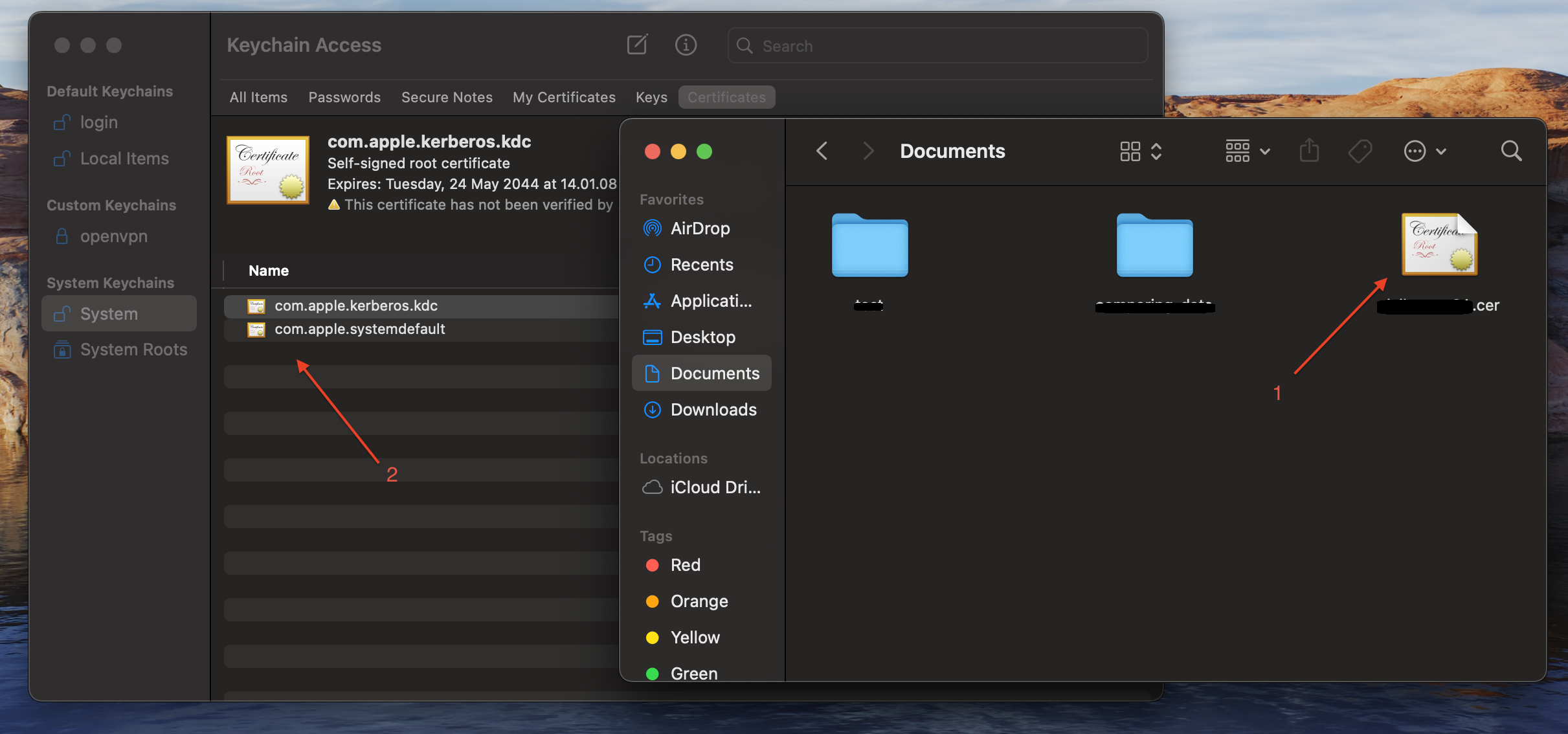Sort the list by the Name column header
This screenshot has height=734, width=1568.
click(269, 271)
